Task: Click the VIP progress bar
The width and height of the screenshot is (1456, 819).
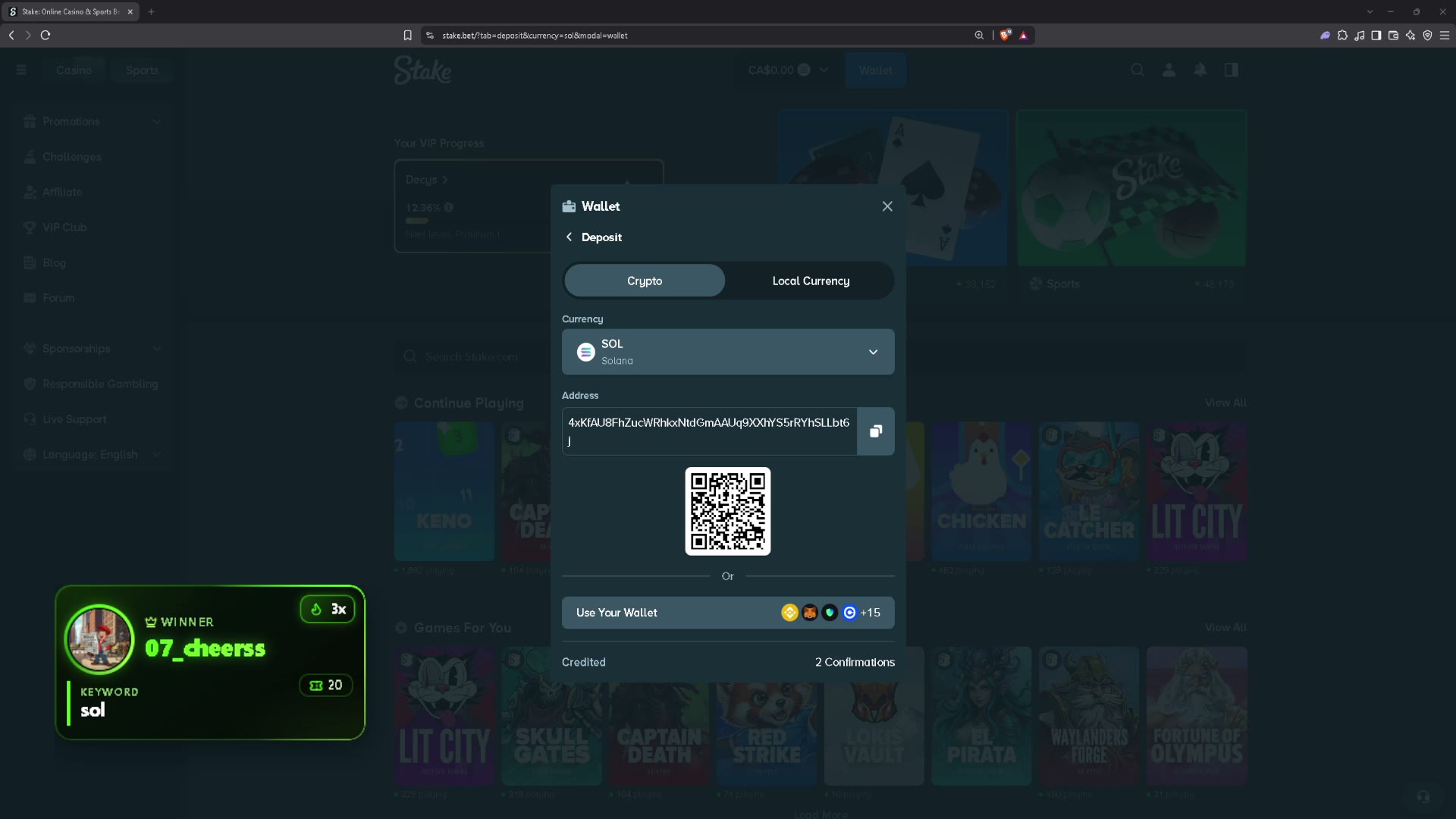Action: [417, 221]
